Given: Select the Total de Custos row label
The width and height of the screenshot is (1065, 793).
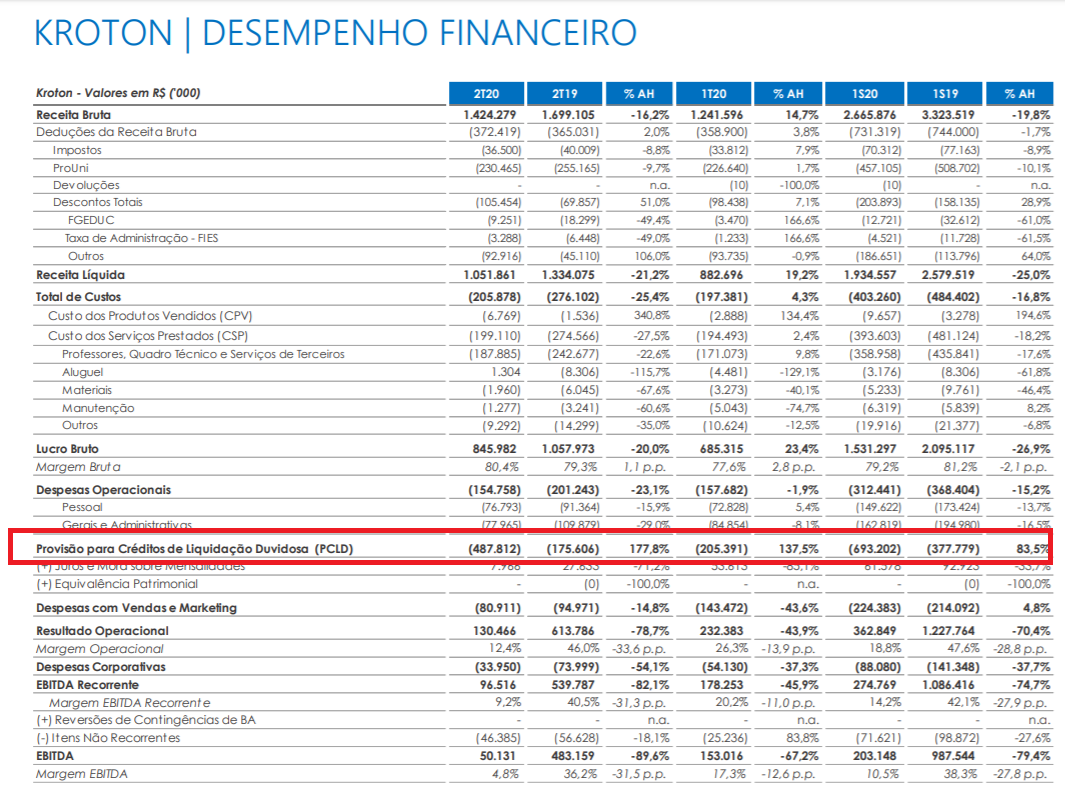Looking at the screenshot, I should click(x=80, y=297).
